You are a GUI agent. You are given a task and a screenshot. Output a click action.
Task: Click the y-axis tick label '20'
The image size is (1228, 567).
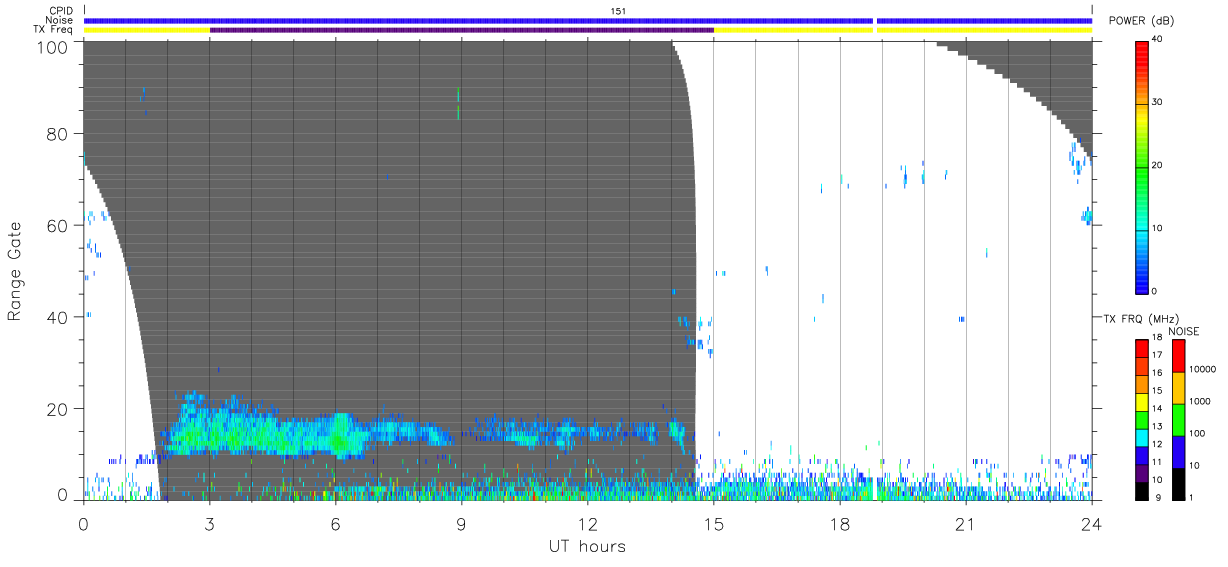tap(58, 409)
